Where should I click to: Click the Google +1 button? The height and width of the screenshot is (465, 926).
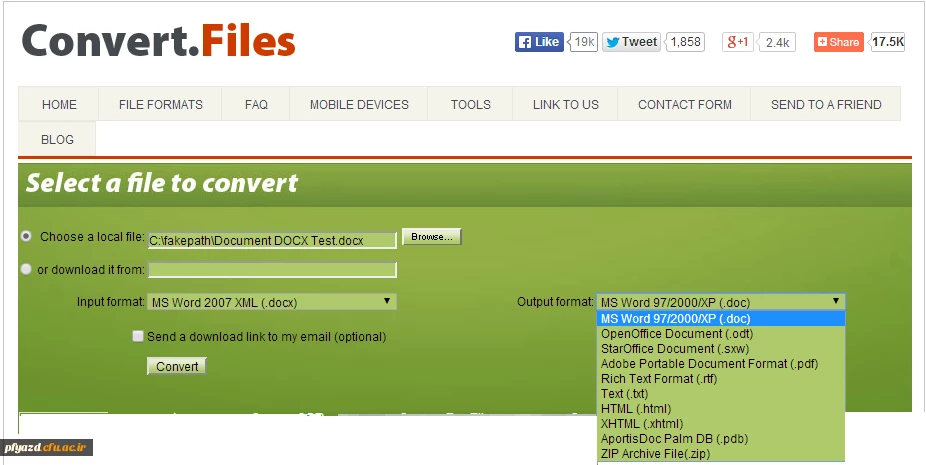(x=738, y=42)
